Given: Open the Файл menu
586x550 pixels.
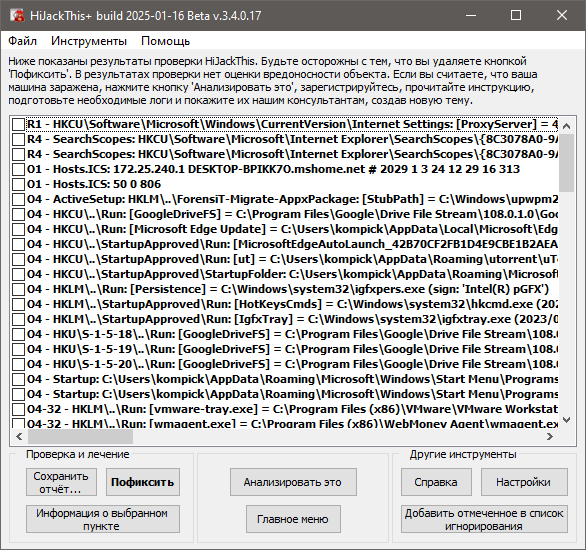Looking at the screenshot, I should point(22,41).
